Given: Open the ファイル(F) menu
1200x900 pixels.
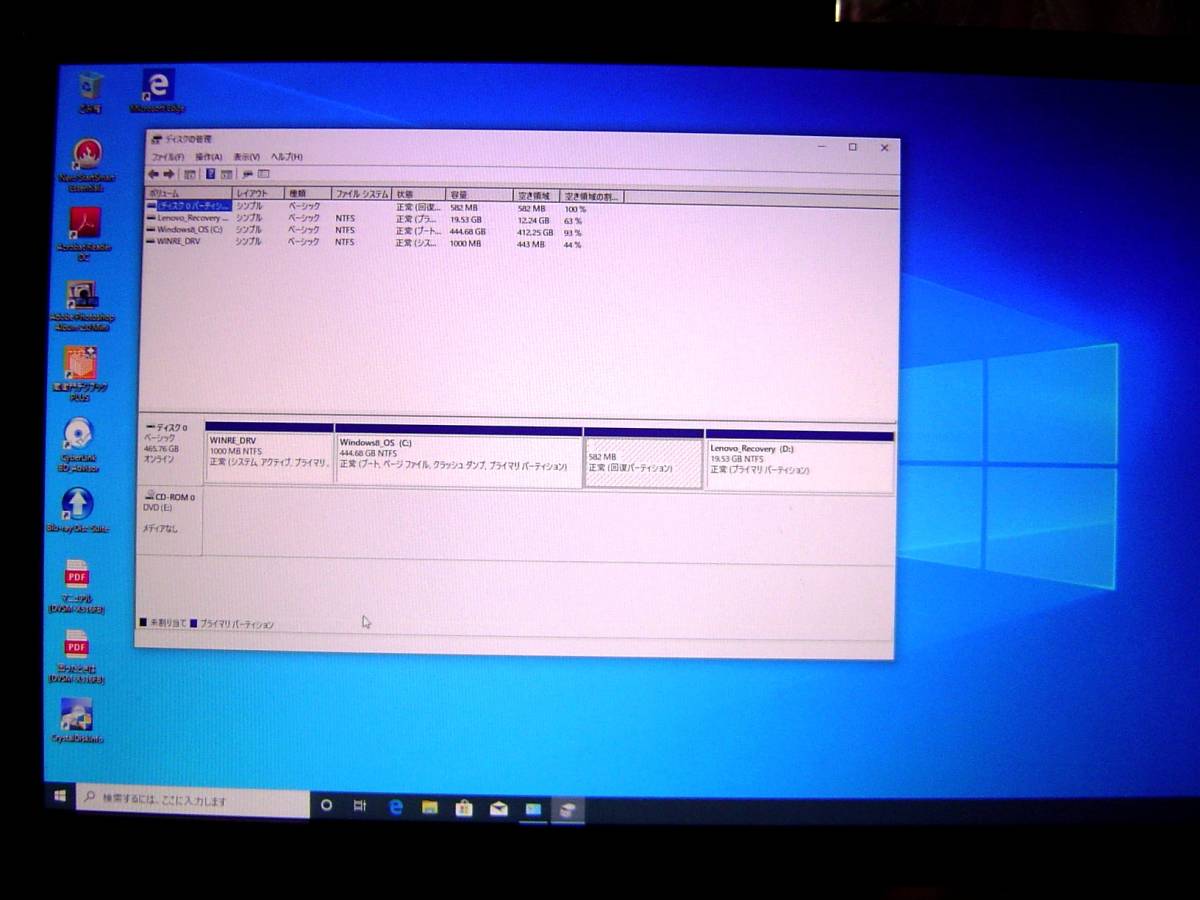Looking at the screenshot, I should point(167,157).
